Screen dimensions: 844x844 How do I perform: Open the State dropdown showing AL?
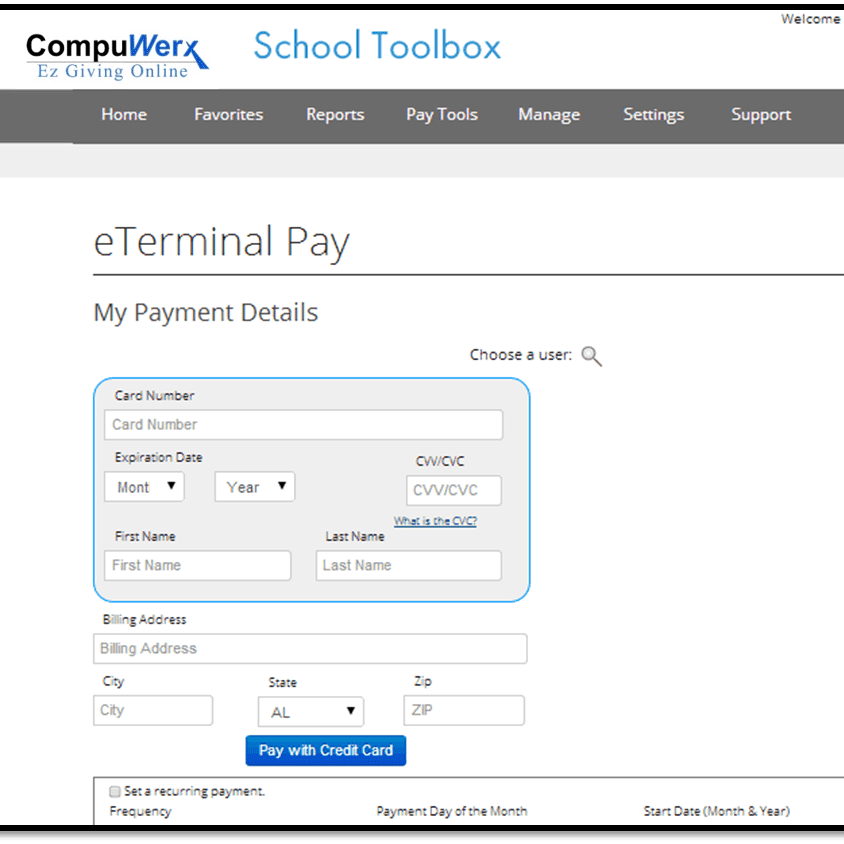pos(310,710)
